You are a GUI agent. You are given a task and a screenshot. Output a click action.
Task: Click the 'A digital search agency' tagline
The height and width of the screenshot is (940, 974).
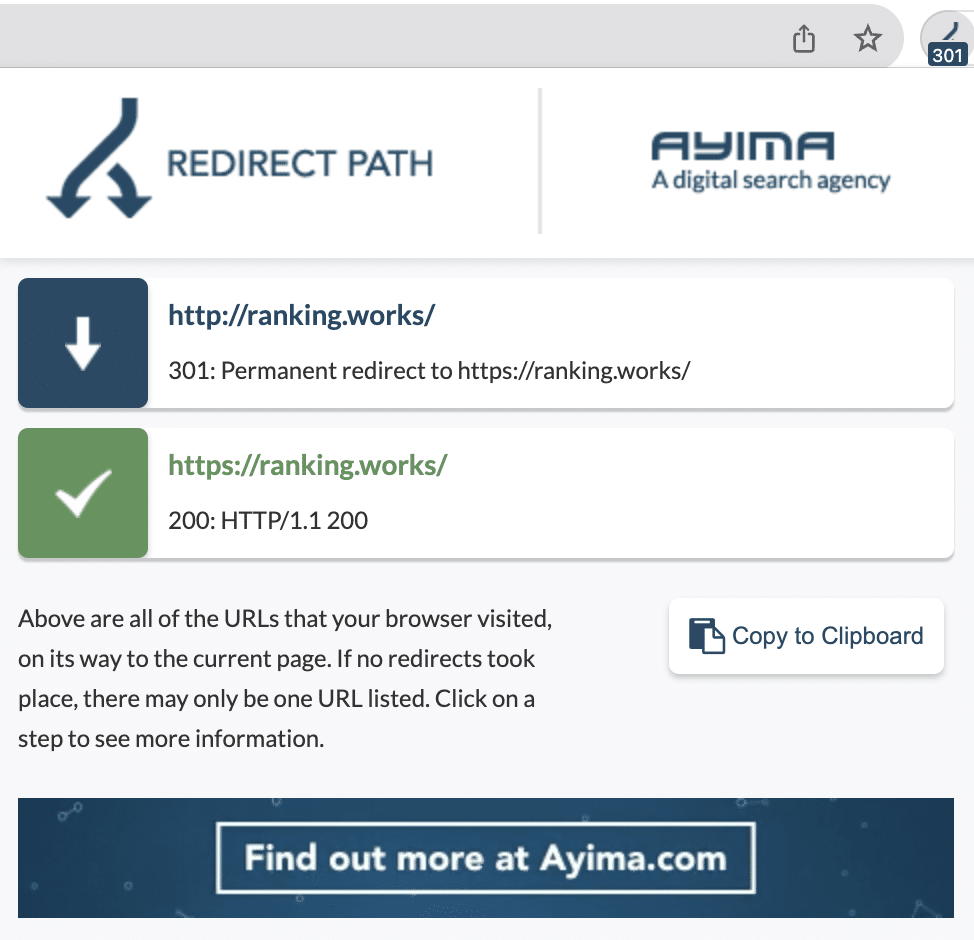(770, 181)
